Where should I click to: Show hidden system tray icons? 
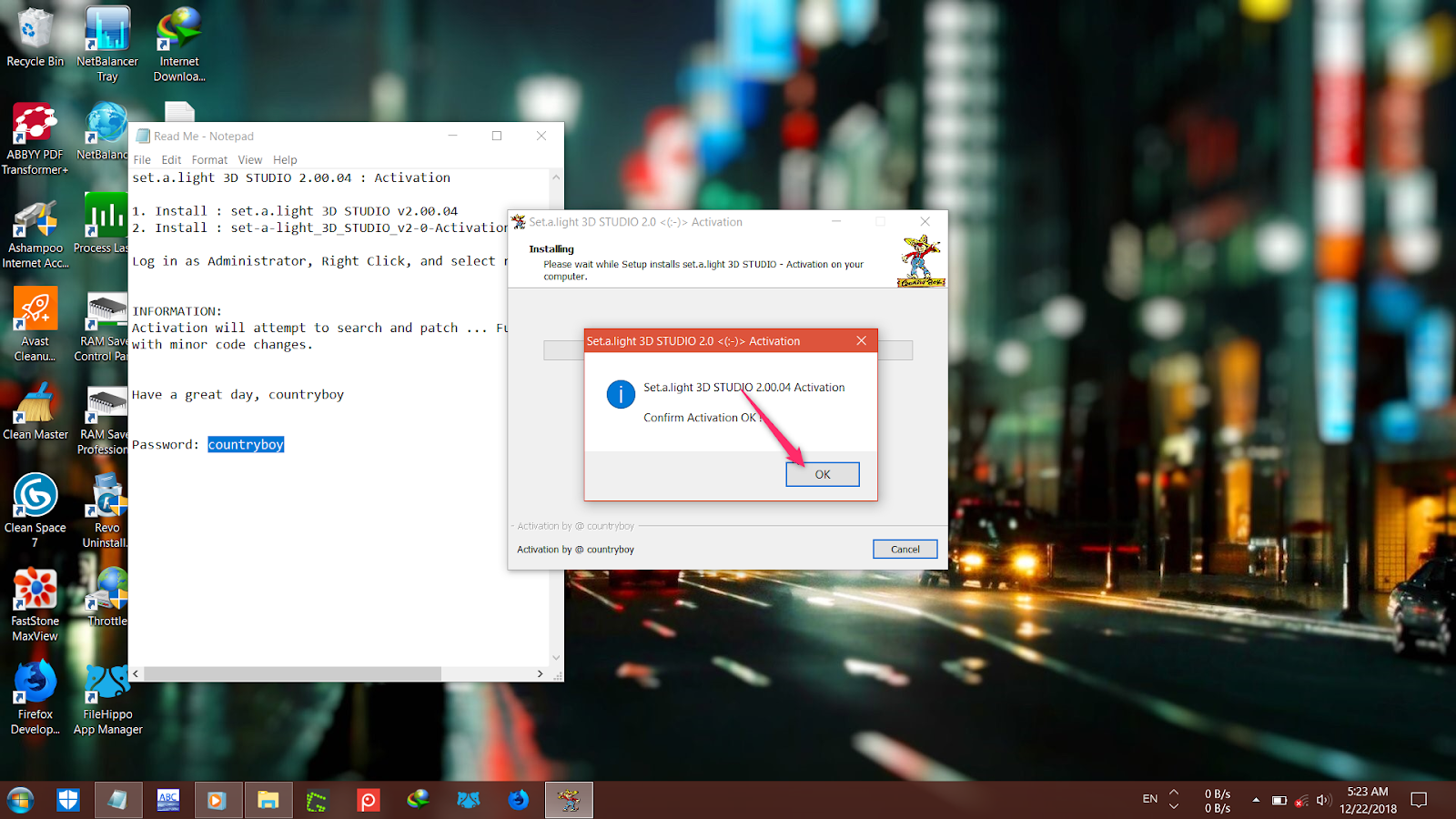[x=1256, y=800]
